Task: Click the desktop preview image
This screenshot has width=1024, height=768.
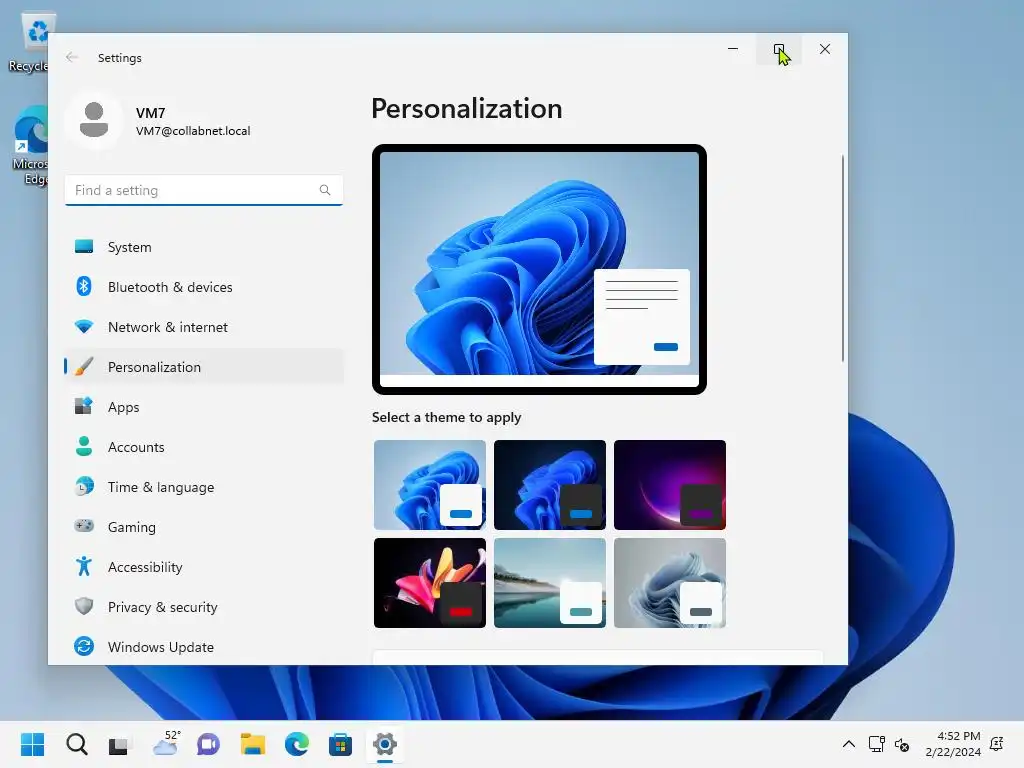Action: [539, 269]
